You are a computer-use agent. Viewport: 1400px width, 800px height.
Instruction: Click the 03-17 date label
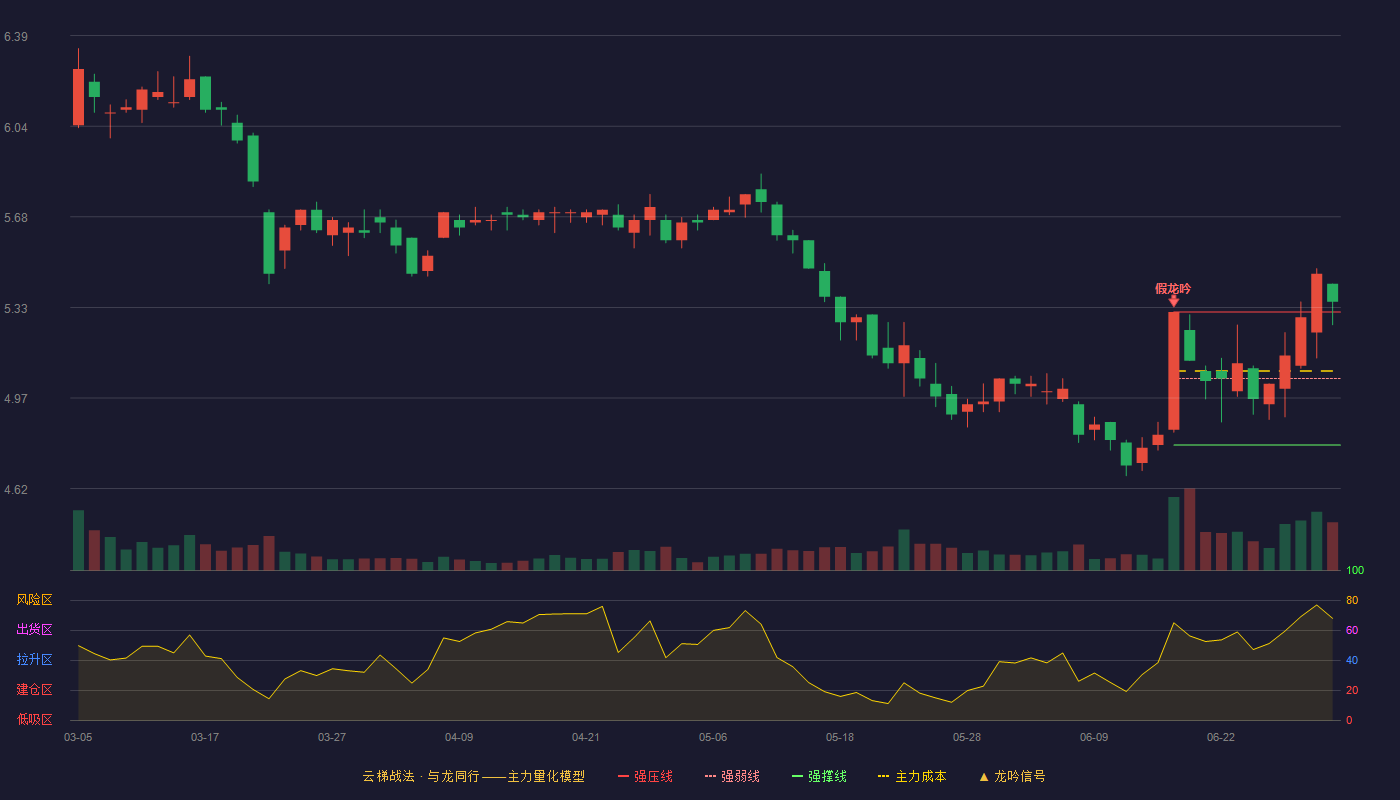[205, 737]
